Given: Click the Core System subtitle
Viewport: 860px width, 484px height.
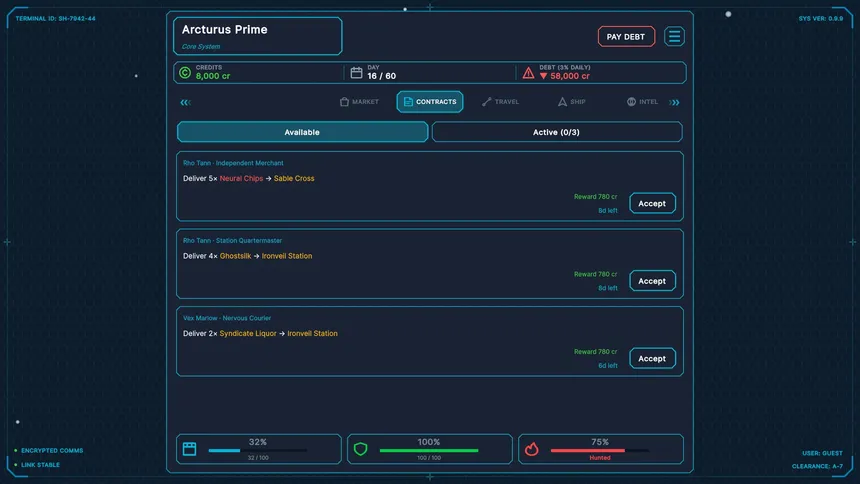Looking at the screenshot, I should click(201, 47).
